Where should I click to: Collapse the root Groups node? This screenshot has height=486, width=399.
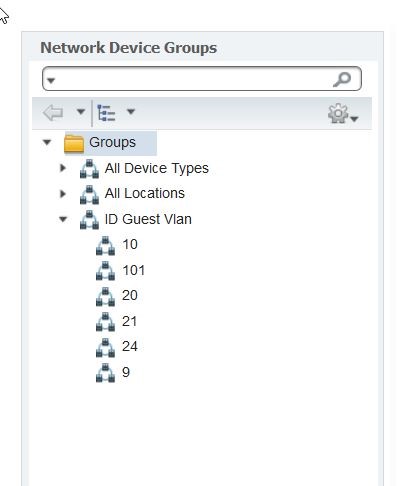(47, 142)
